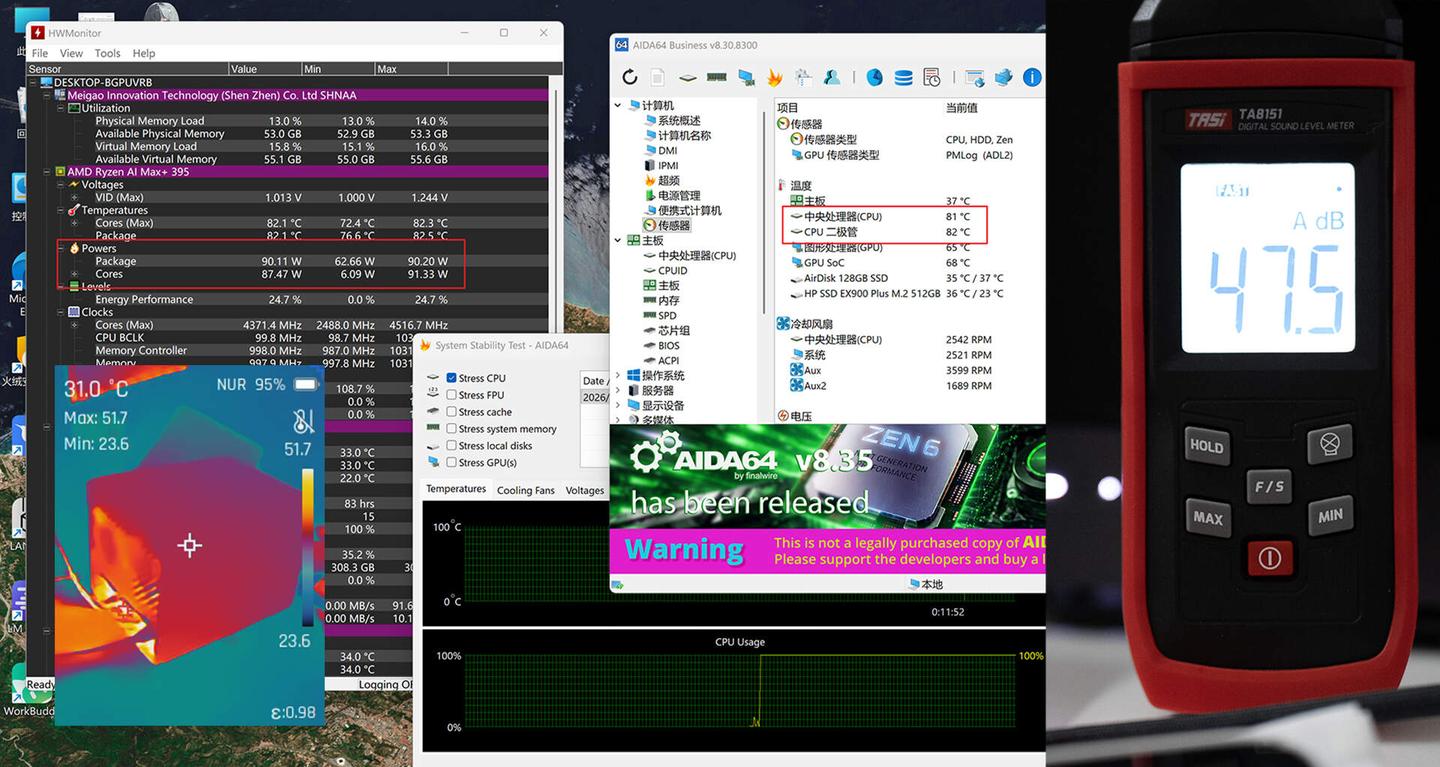Click the report with clock icon in AIDA64 toolbar

tap(932, 77)
